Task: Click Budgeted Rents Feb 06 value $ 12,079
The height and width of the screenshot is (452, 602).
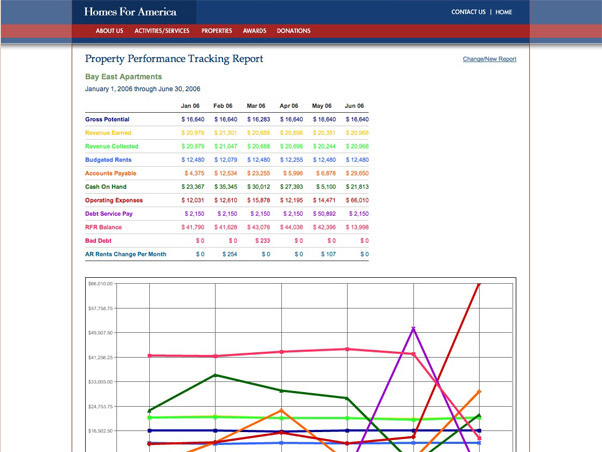Action: (225, 160)
